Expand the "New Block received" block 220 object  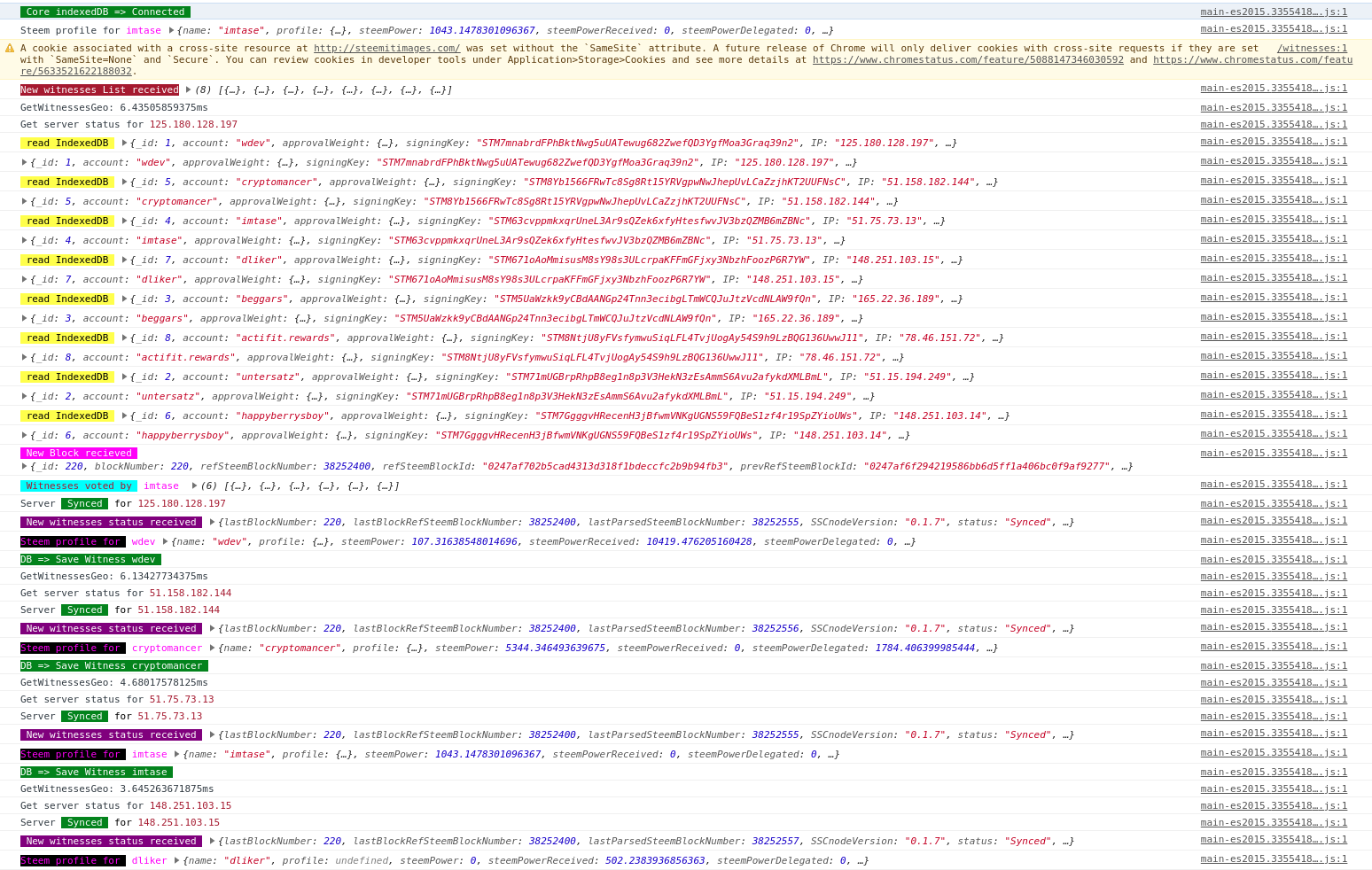[x=24, y=467]
